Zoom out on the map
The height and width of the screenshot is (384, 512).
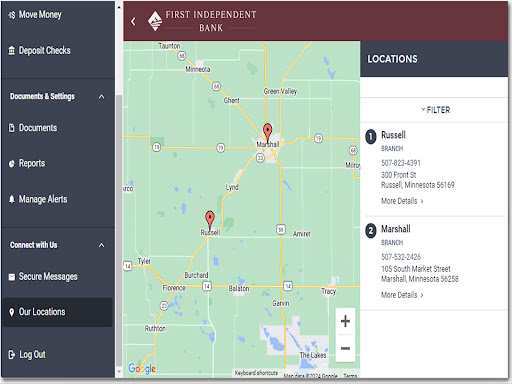click(x=345, y=348)
